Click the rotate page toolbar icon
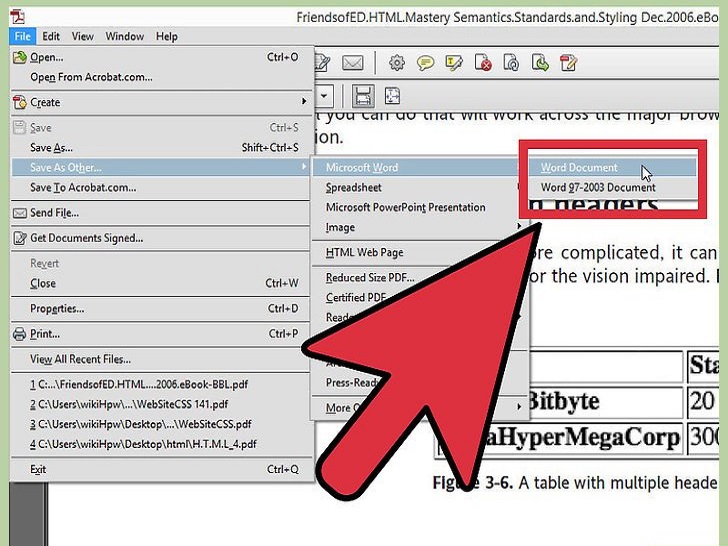Screen dimensions: 728x546 coord(511,63)
